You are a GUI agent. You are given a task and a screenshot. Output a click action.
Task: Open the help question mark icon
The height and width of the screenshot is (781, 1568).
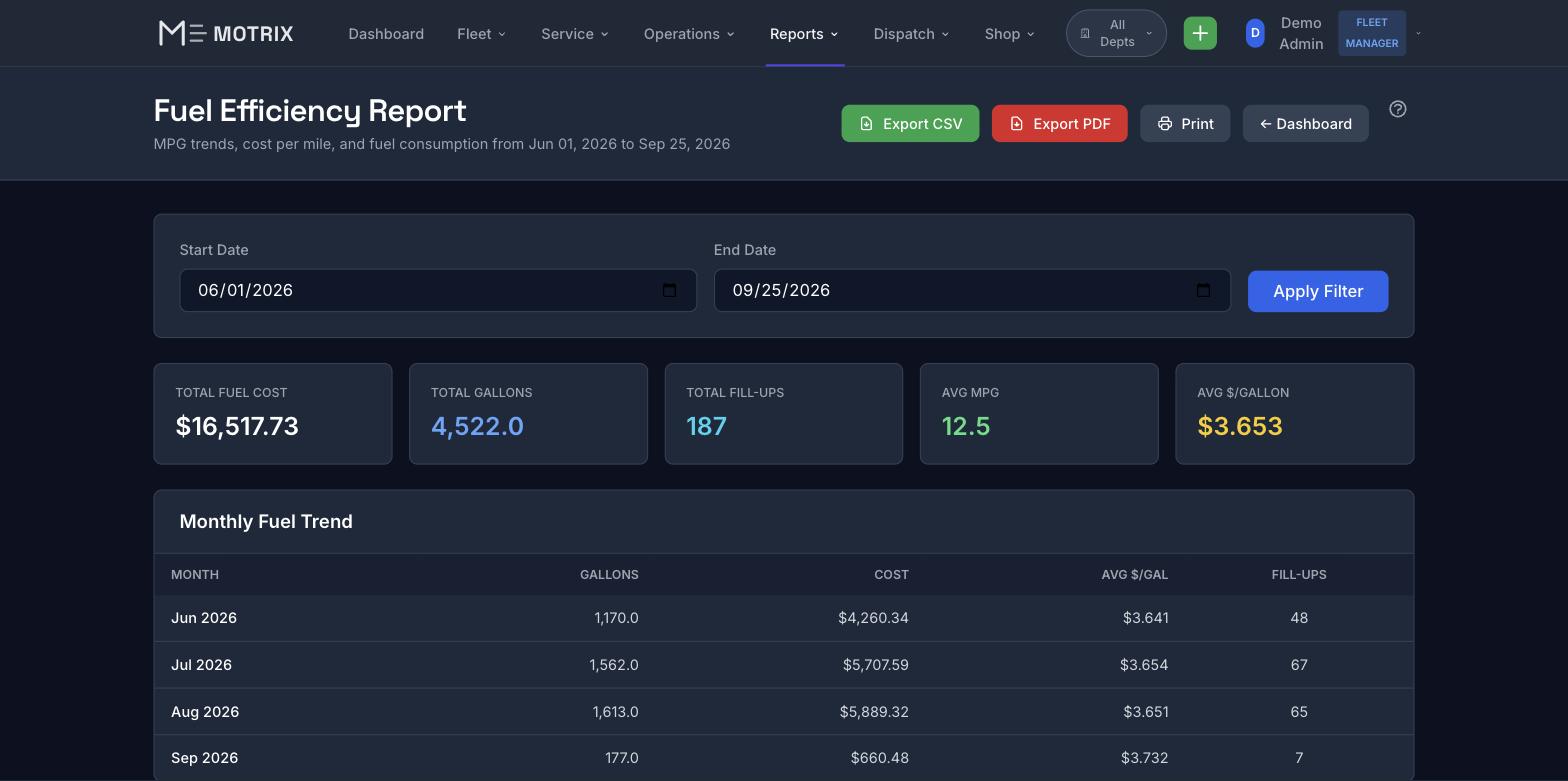pyautogui.click(x=1398, y=109)
